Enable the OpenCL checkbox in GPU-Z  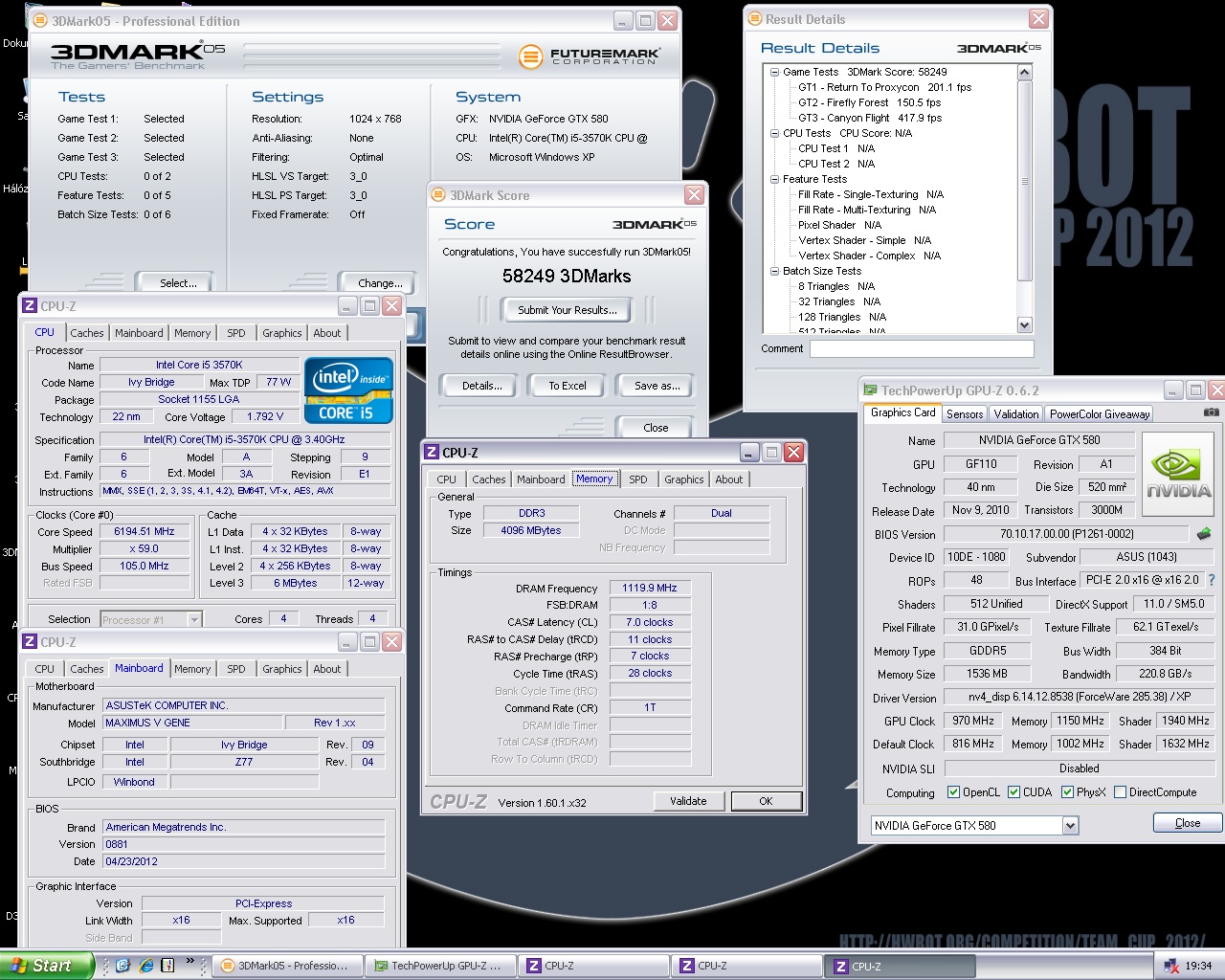(953, 792)
